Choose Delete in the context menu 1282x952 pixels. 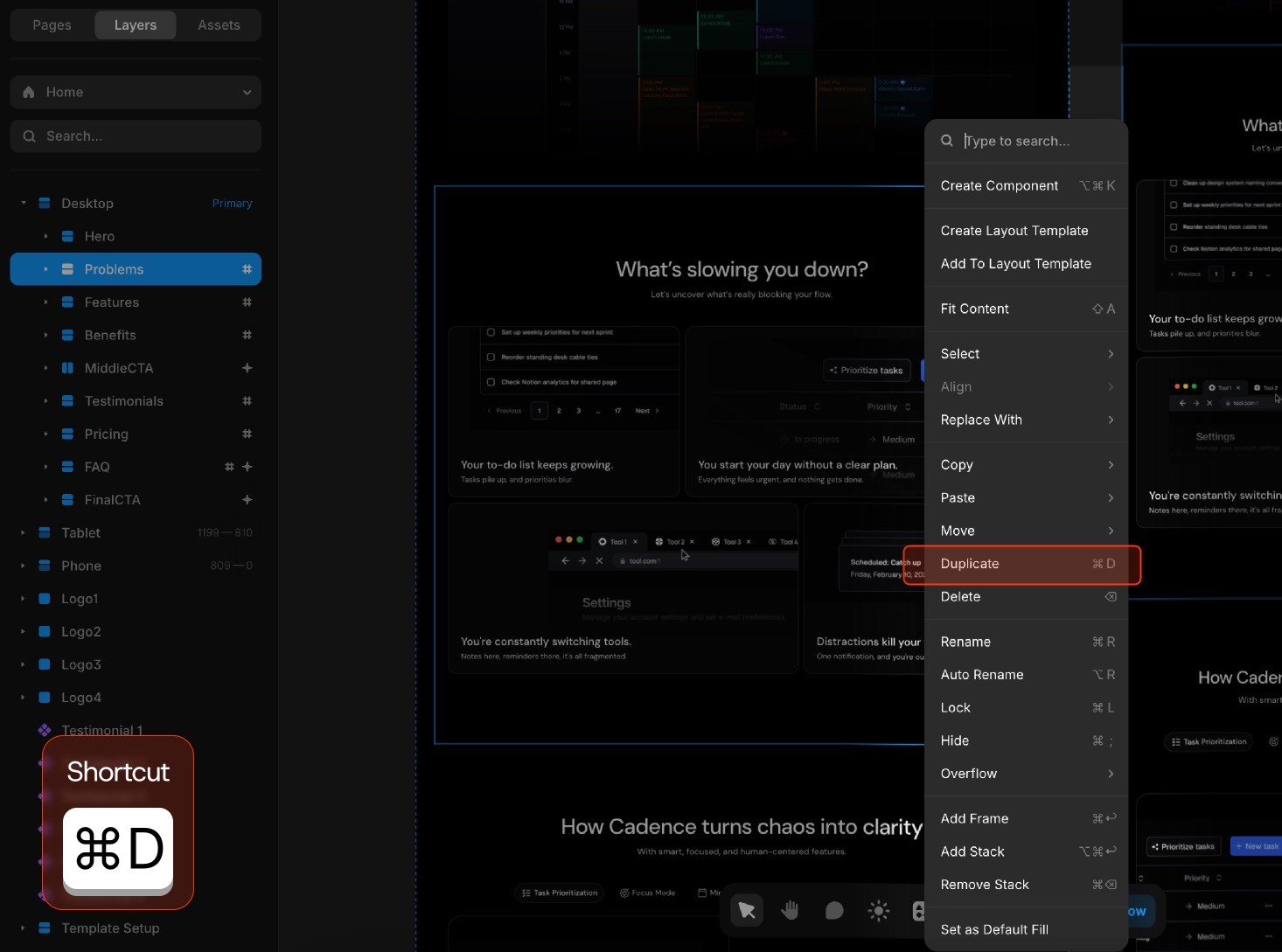tap(1027, 597)
